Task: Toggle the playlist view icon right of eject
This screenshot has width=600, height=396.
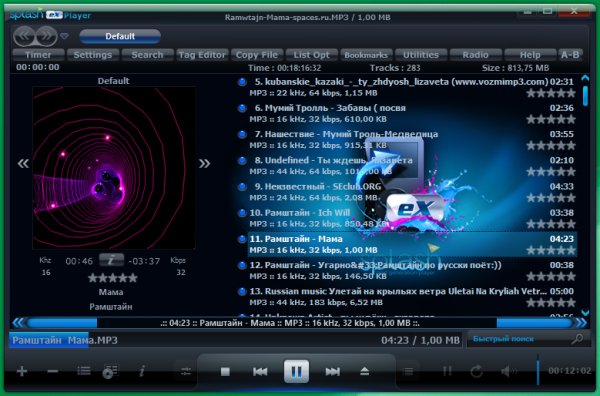Action: (408, 371)
